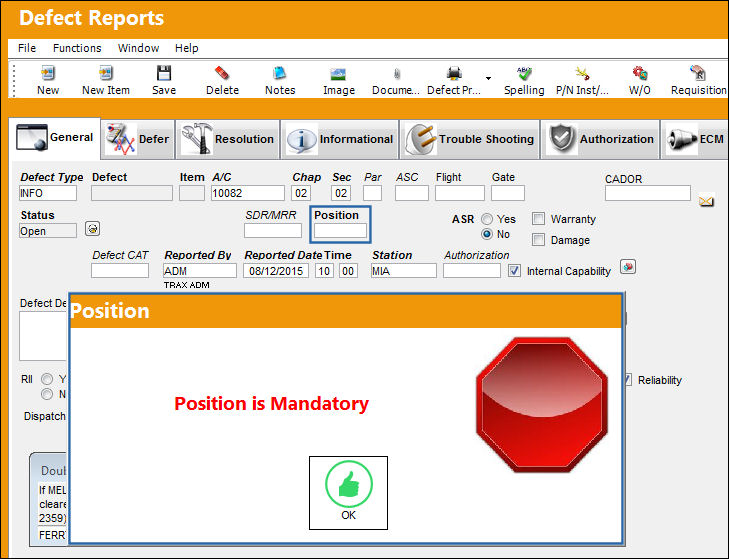
Task: Open the W/O toolbar icon
Action: (x=640, y=73)
